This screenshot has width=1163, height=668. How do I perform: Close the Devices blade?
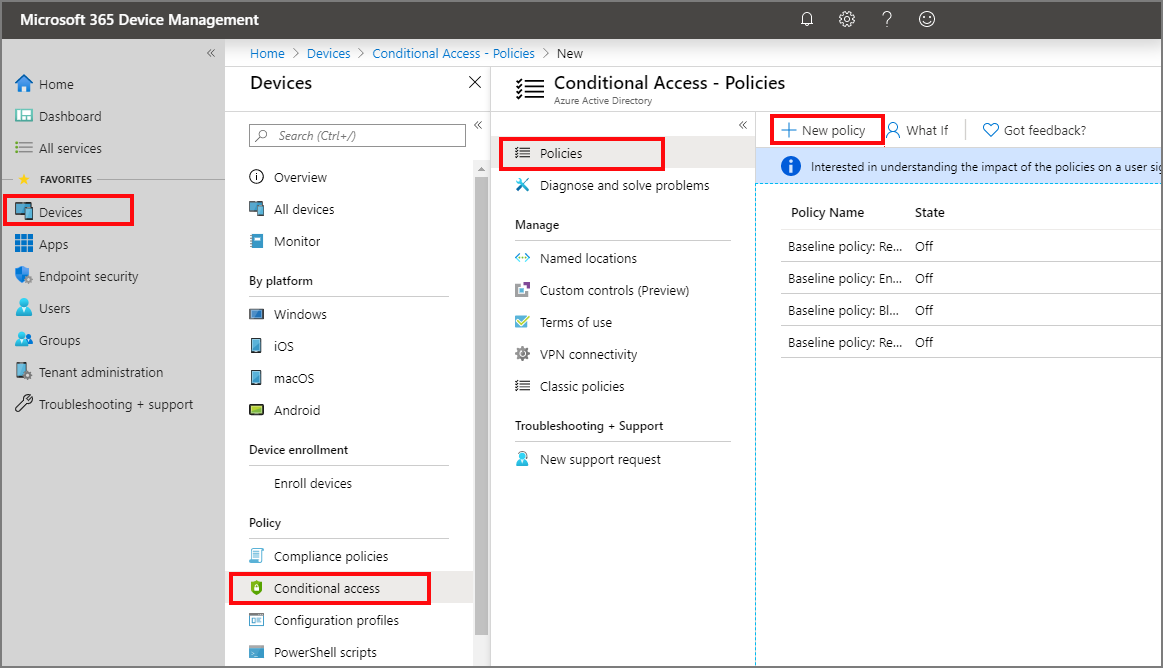click(475, 82)
